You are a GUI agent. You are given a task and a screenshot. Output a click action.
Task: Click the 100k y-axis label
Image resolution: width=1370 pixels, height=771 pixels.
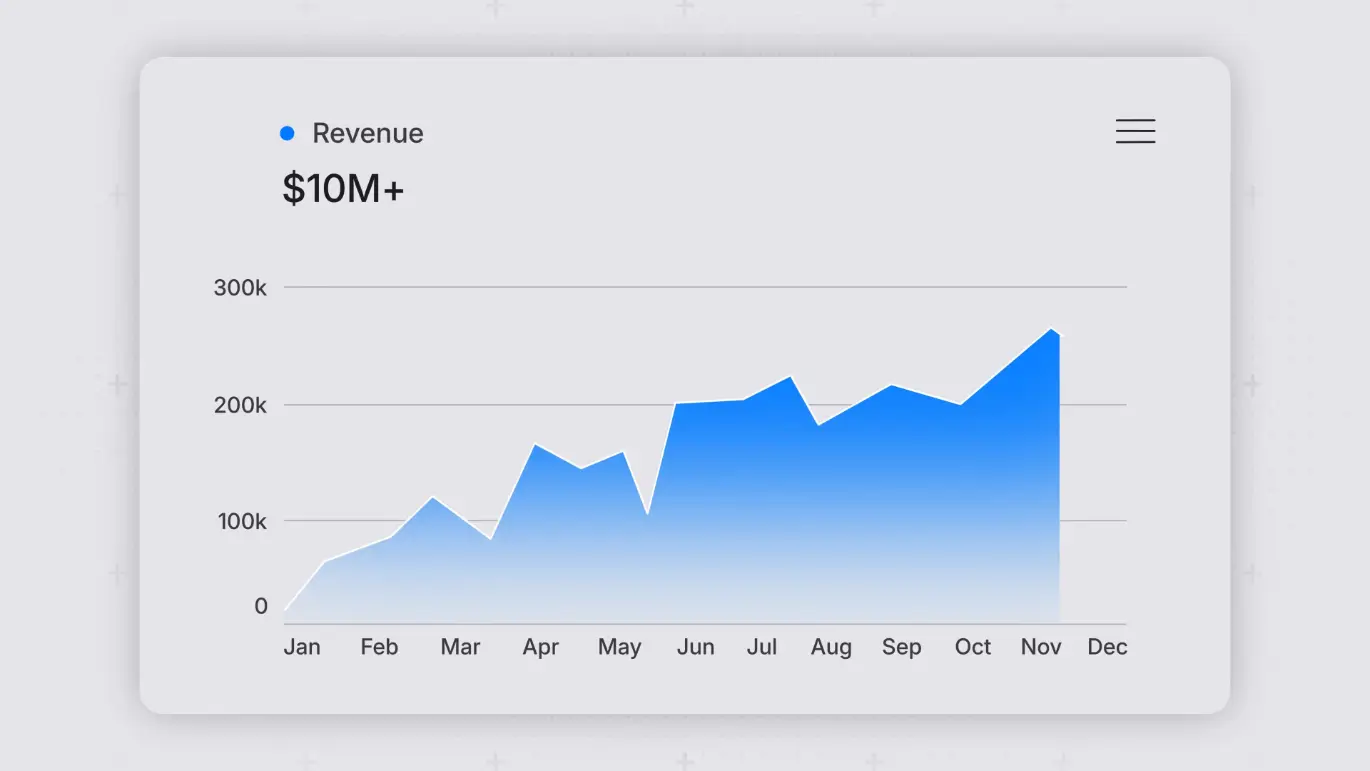240,521
